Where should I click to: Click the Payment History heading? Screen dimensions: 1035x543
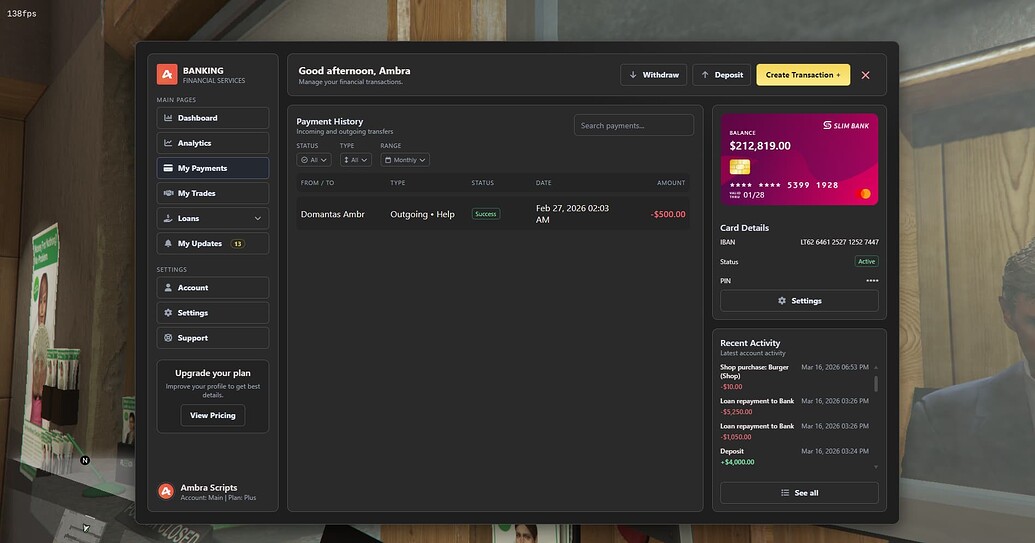click(329, 121)
